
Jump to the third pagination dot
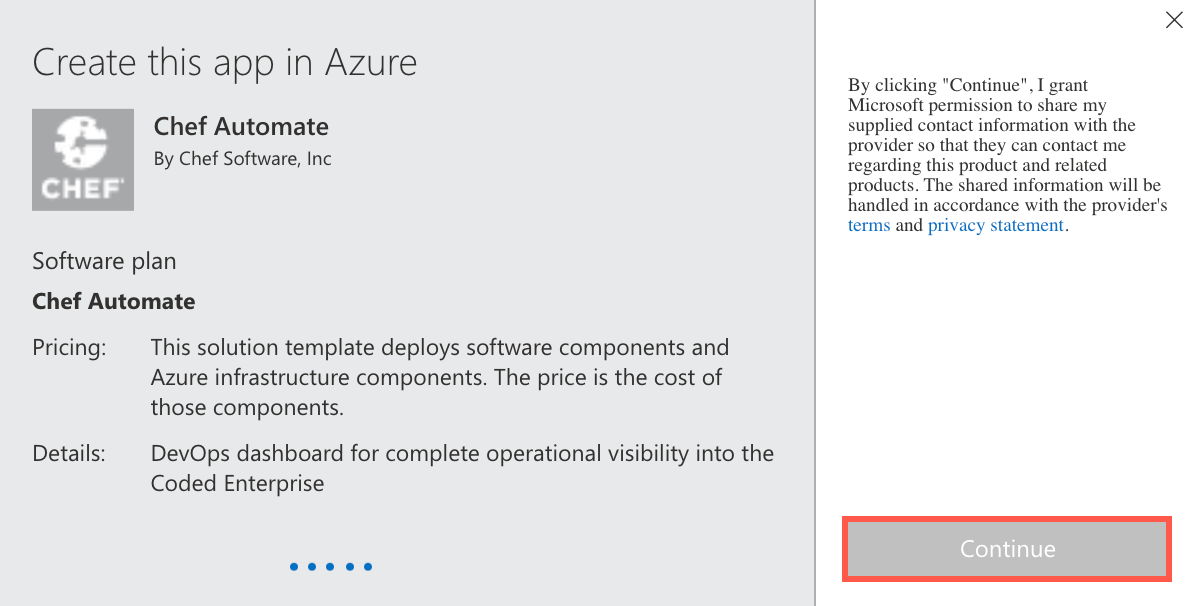pyautogui.click(x=331, y=567)
